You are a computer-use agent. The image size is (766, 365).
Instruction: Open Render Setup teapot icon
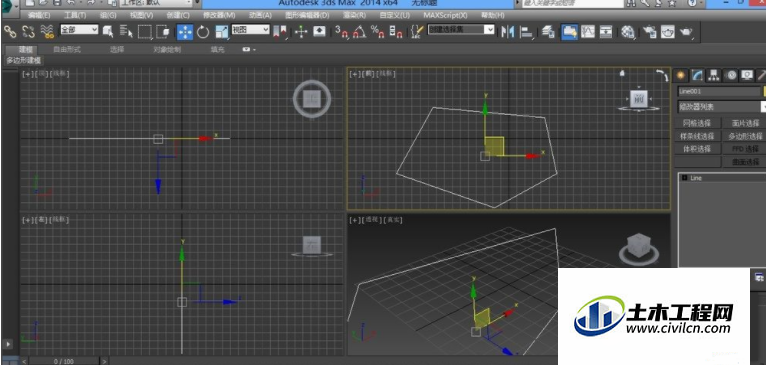[649, 32]
